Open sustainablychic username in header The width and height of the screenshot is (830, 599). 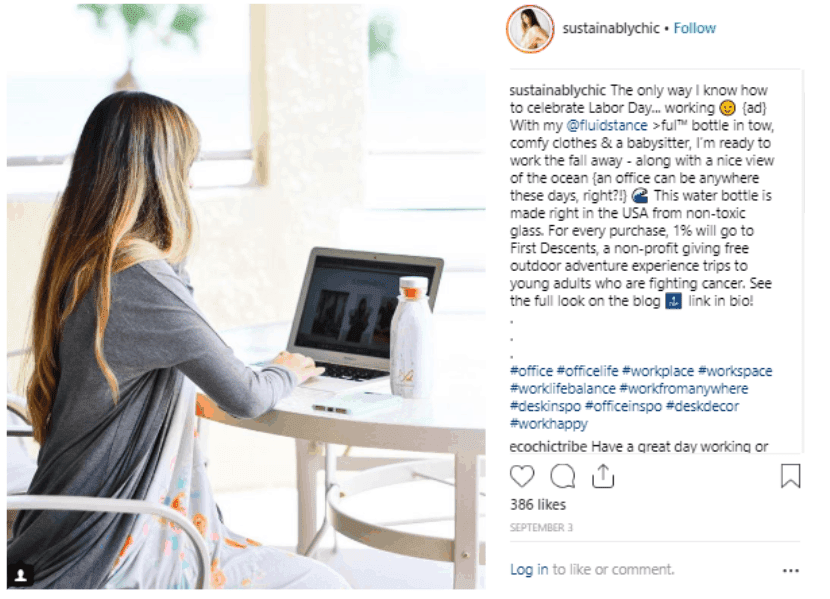coord(610,28)
